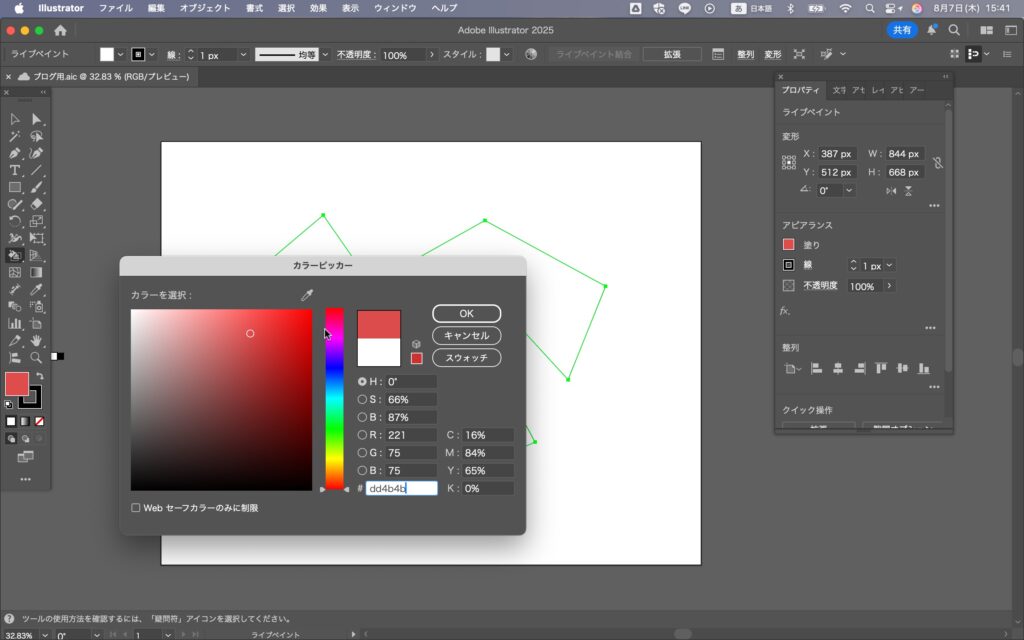Select the Magic Wand tool

[x=14, y=136]
